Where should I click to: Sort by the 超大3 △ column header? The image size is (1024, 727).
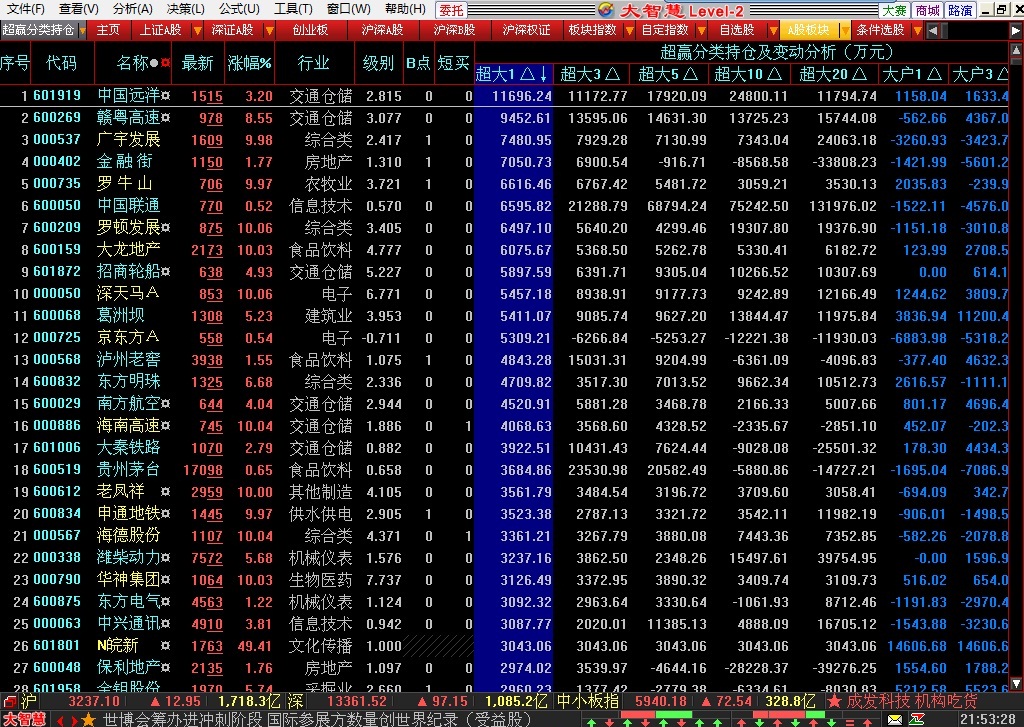click(x=590, y=74)
